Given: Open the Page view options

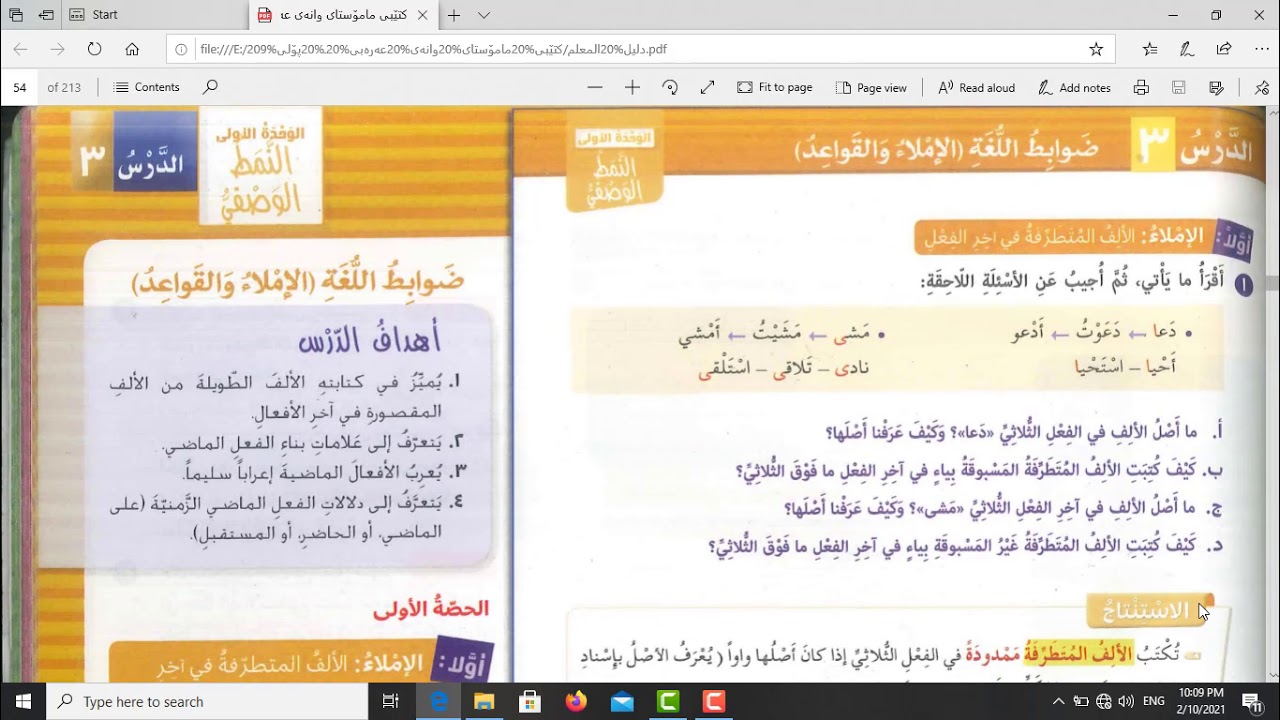Looking at the screenshot, I should coord(870,87).
